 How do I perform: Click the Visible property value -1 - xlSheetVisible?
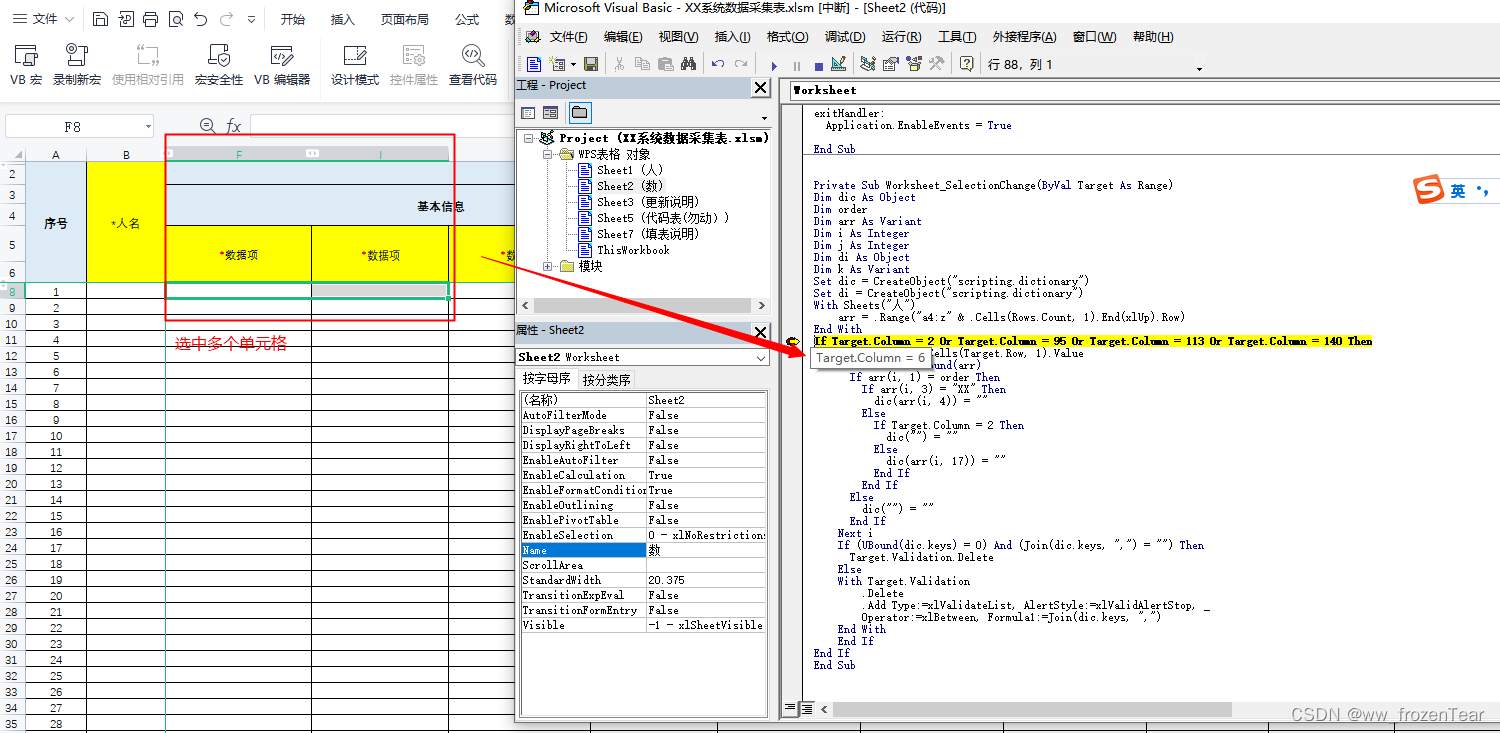[706, 625]
